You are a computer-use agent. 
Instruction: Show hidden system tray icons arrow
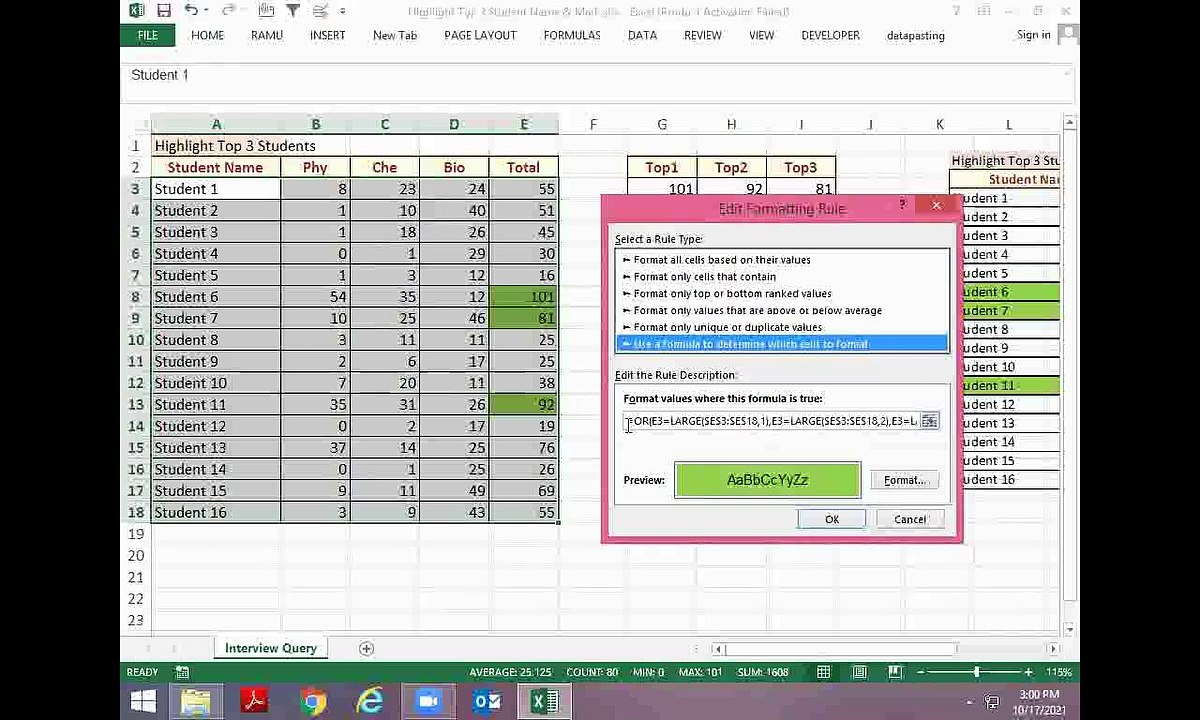pos(969,702)
